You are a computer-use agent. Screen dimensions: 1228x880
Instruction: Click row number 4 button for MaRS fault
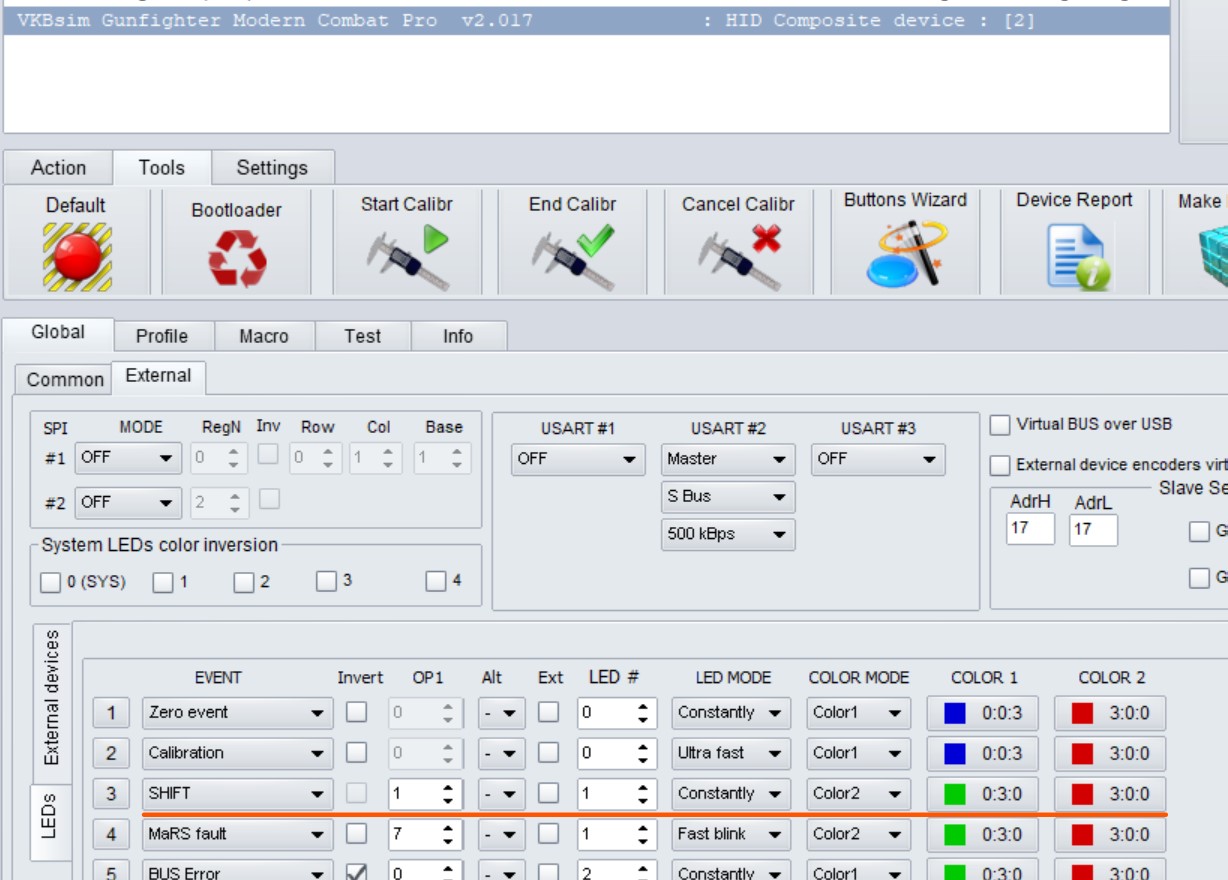[x=111, y=834]
